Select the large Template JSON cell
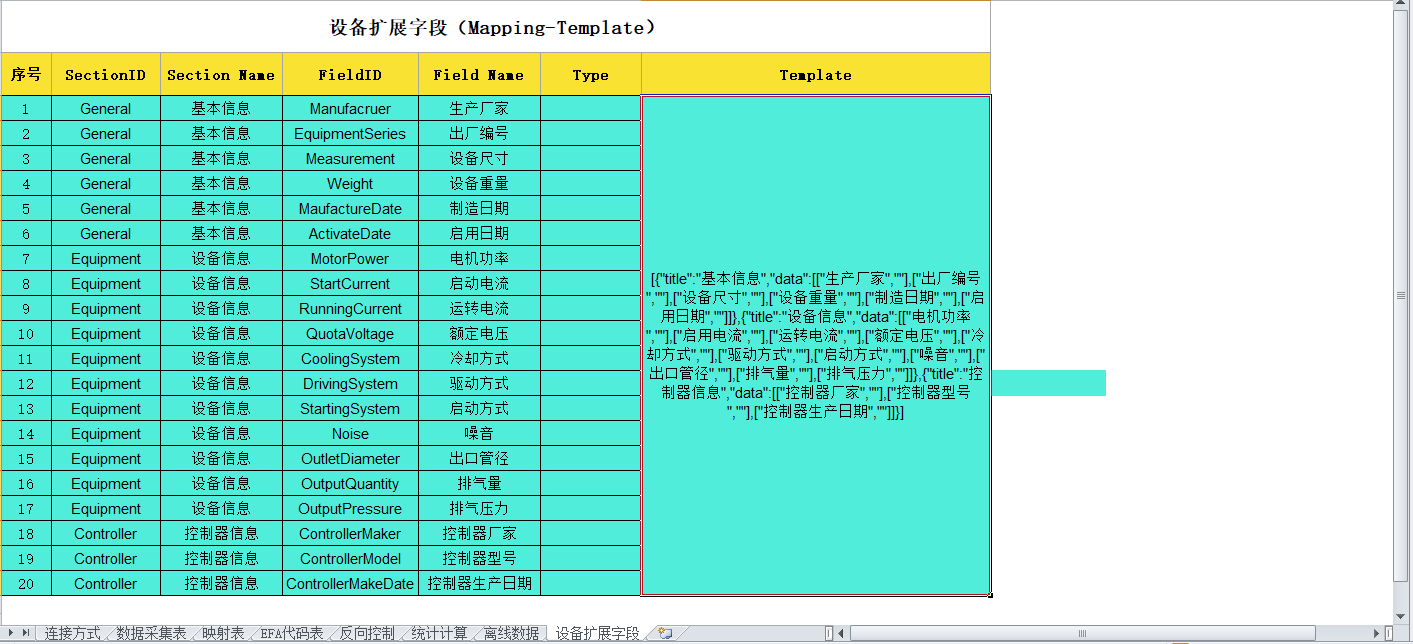 [815, 345]
